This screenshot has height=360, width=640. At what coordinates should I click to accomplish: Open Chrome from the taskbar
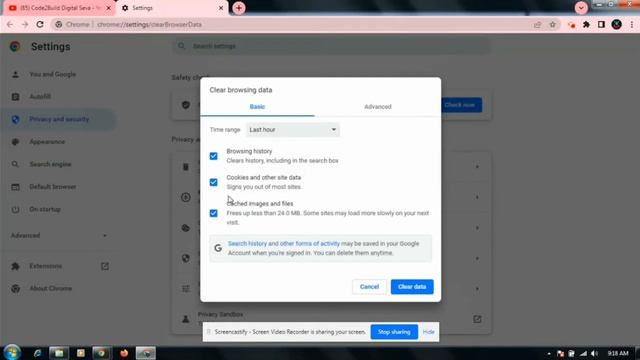pyautogui.click(x=101, y=353)
